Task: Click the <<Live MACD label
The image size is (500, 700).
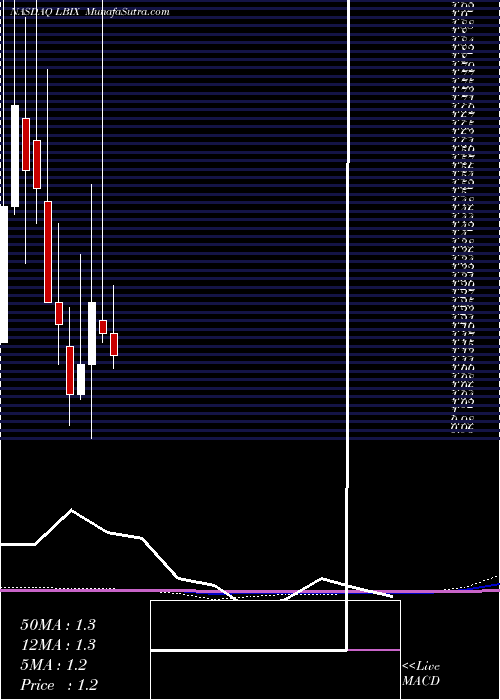Action: [421, 674]
